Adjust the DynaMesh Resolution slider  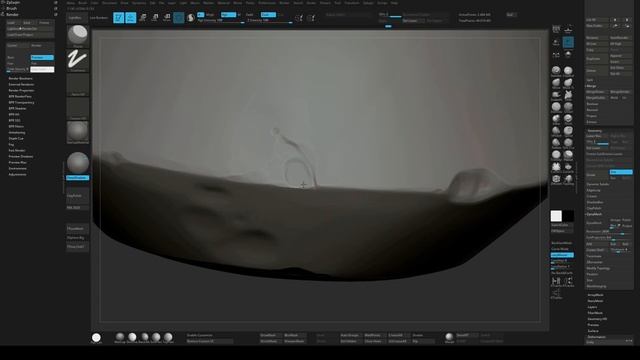coord(609,231)
